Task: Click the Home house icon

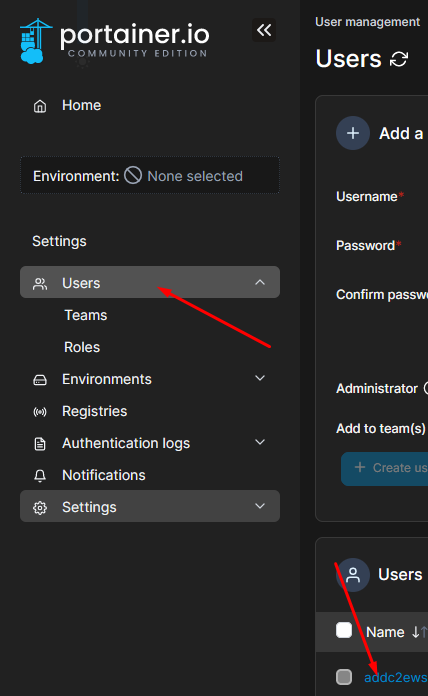Action: (40, 106)
